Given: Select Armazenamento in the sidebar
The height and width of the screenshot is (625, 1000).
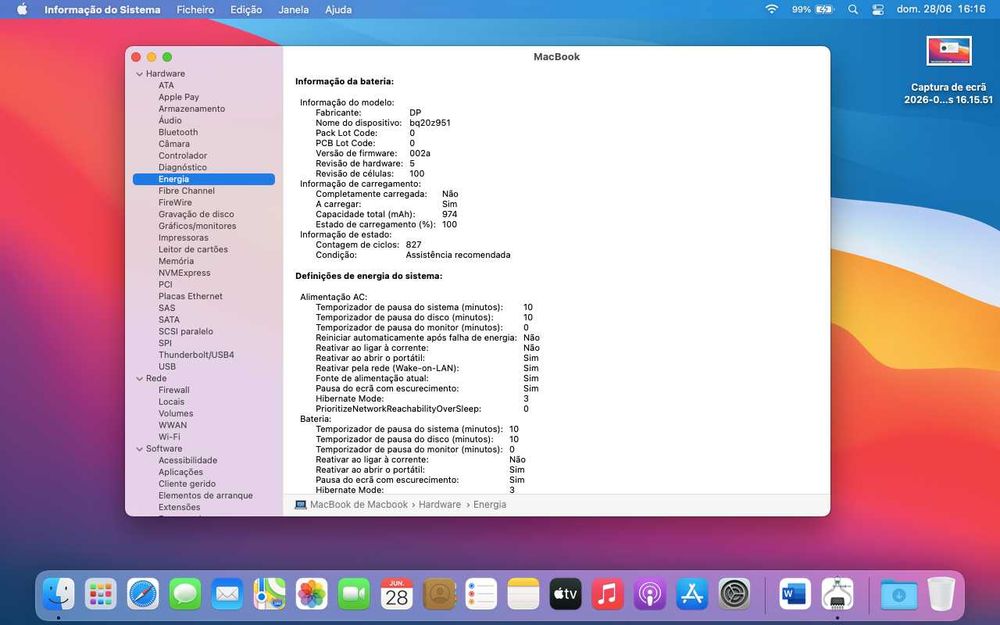Looking at the screenshot, I should coord(191,109).
